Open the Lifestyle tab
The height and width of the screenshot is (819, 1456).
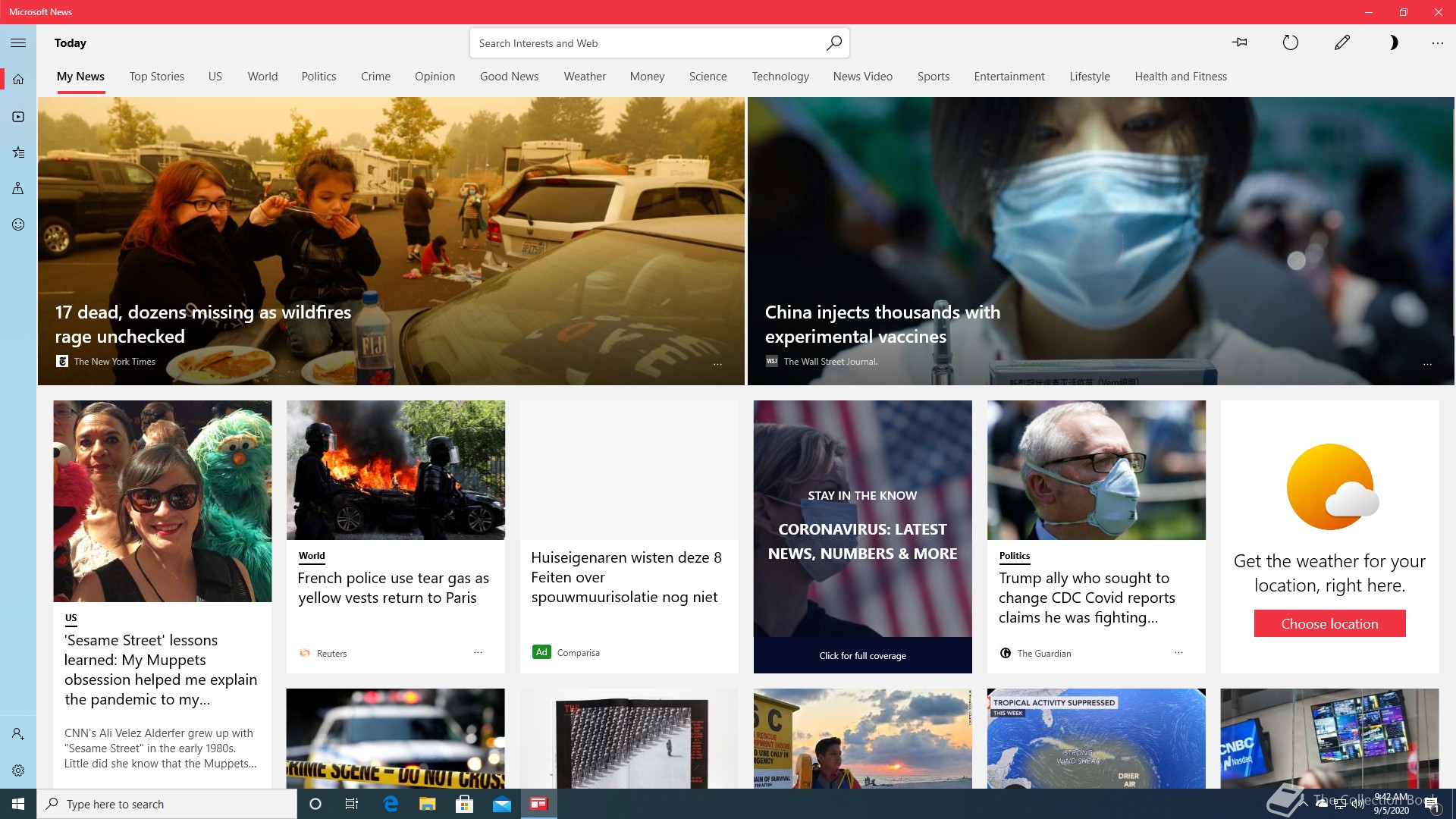click(x=1090, y=77)
